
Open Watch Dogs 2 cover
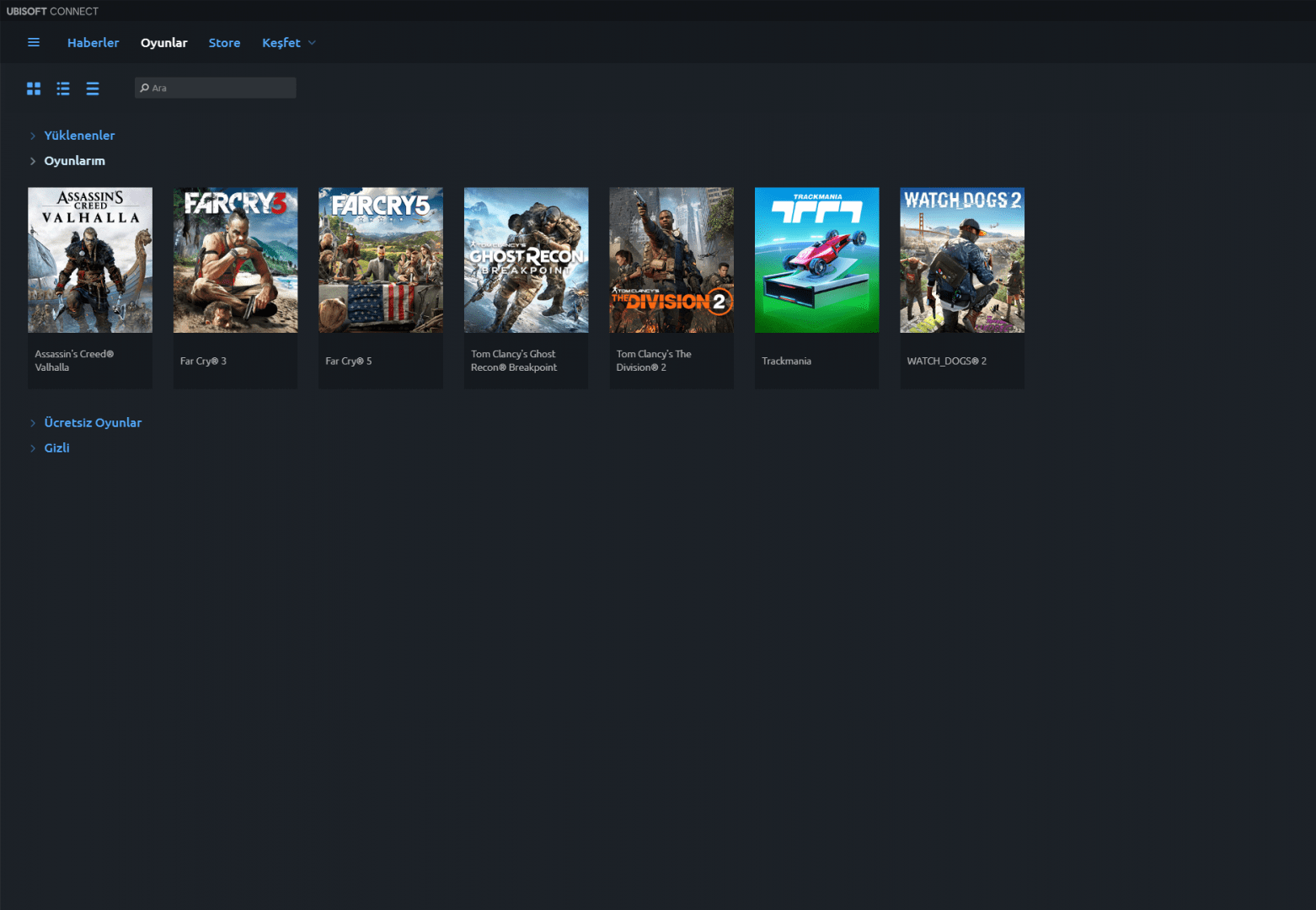(962, 260)
